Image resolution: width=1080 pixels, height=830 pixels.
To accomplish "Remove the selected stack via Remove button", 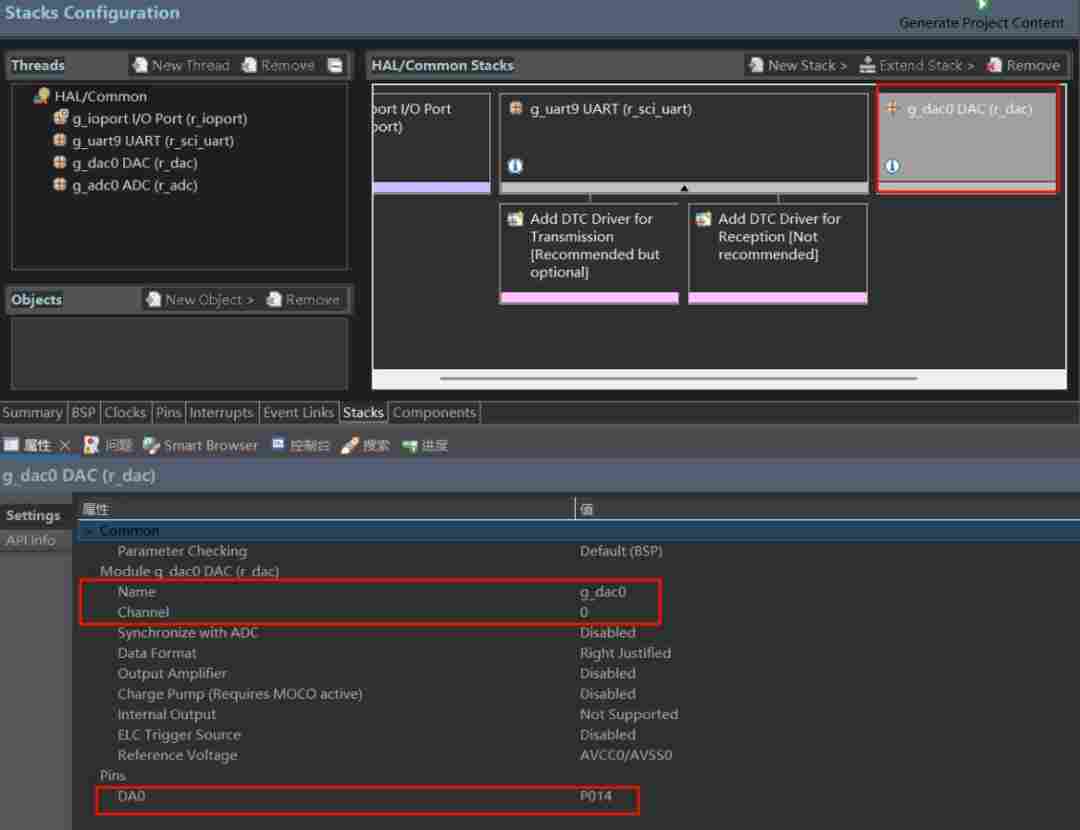I will tap(1022, 65).
